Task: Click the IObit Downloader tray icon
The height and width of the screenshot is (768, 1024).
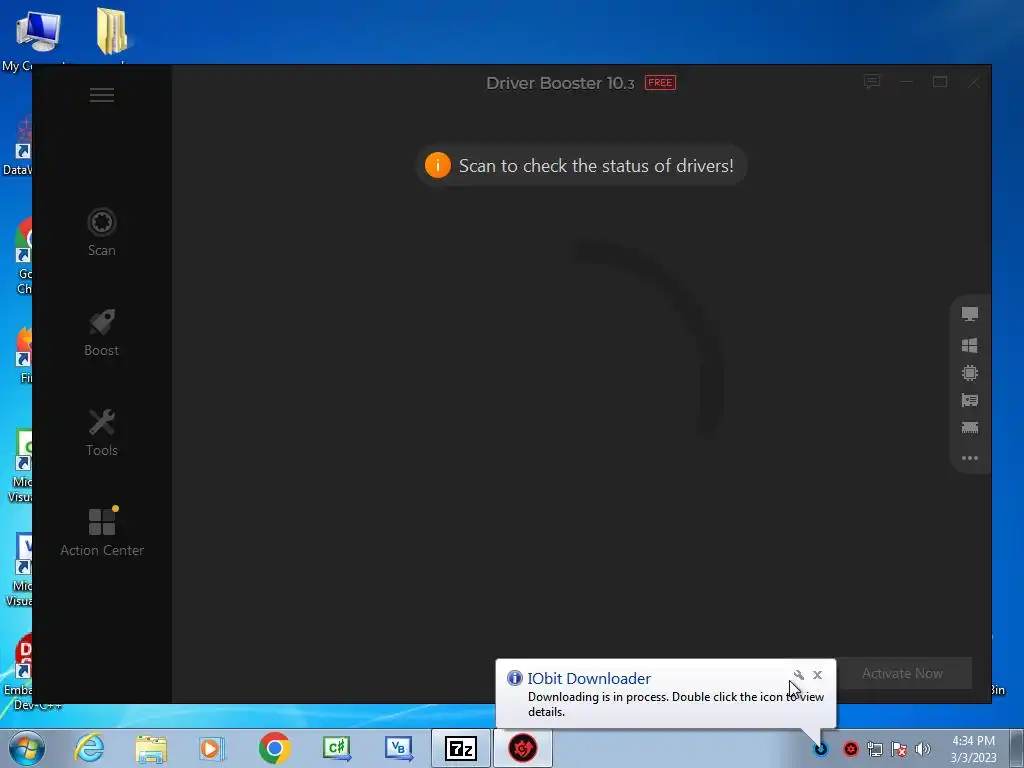Action: click(821, 749)
